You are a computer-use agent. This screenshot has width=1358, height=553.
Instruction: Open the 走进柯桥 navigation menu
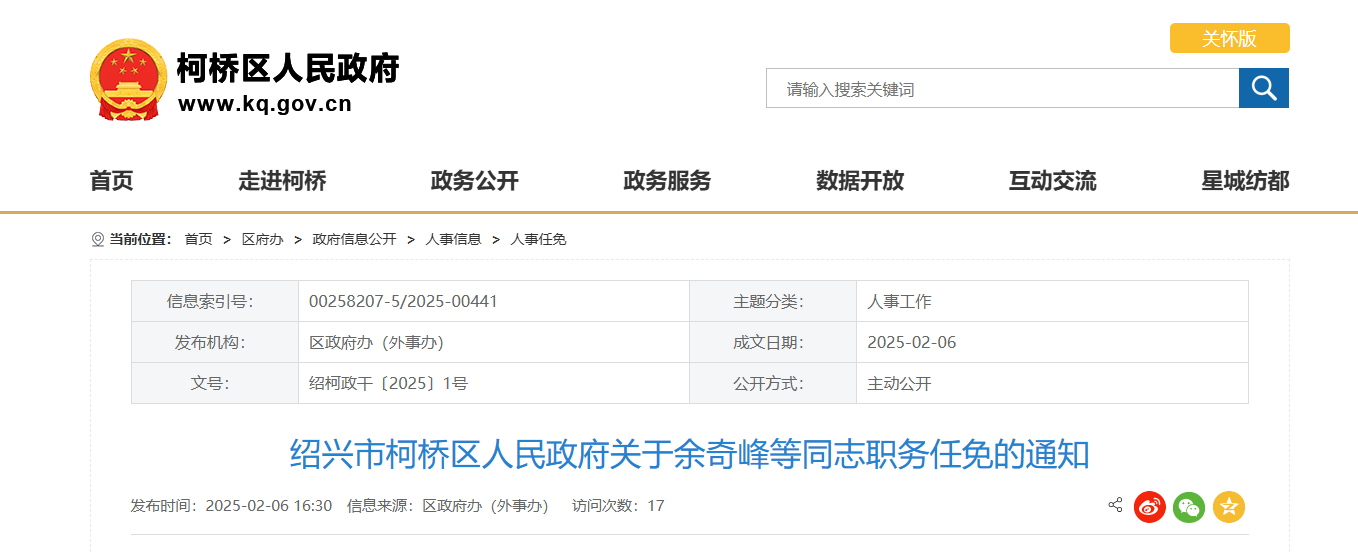[x=282, y=181]
